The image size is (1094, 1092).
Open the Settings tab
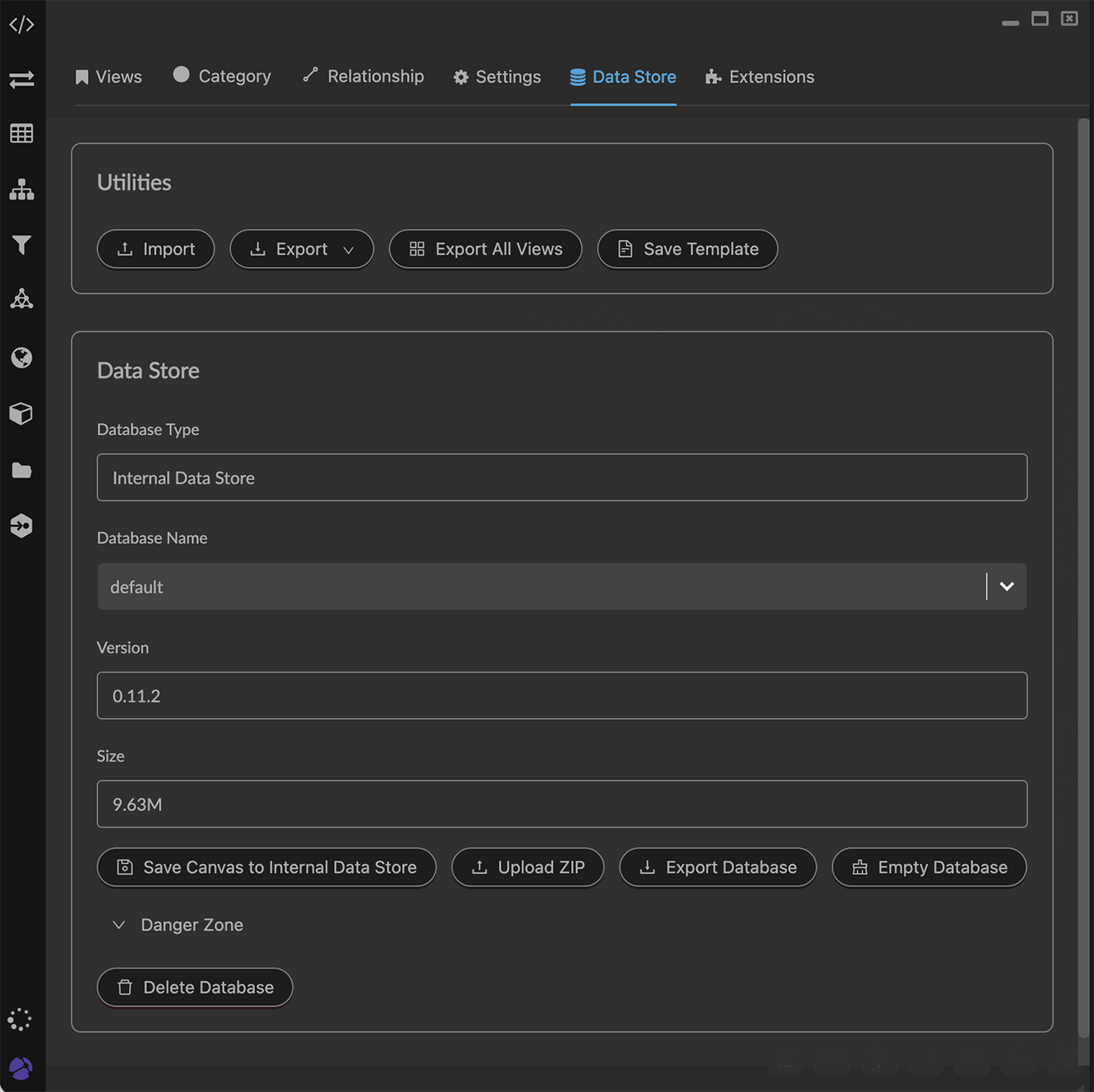click(496, 76)
